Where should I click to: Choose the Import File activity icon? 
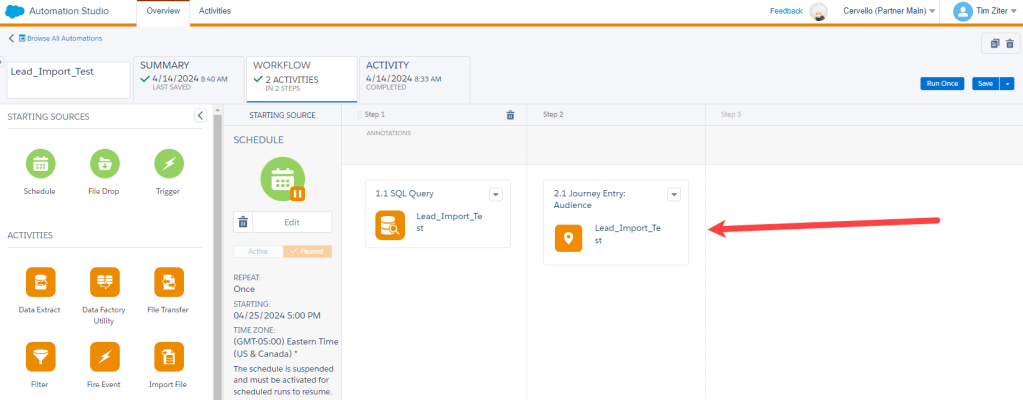(x=168, y=357)
